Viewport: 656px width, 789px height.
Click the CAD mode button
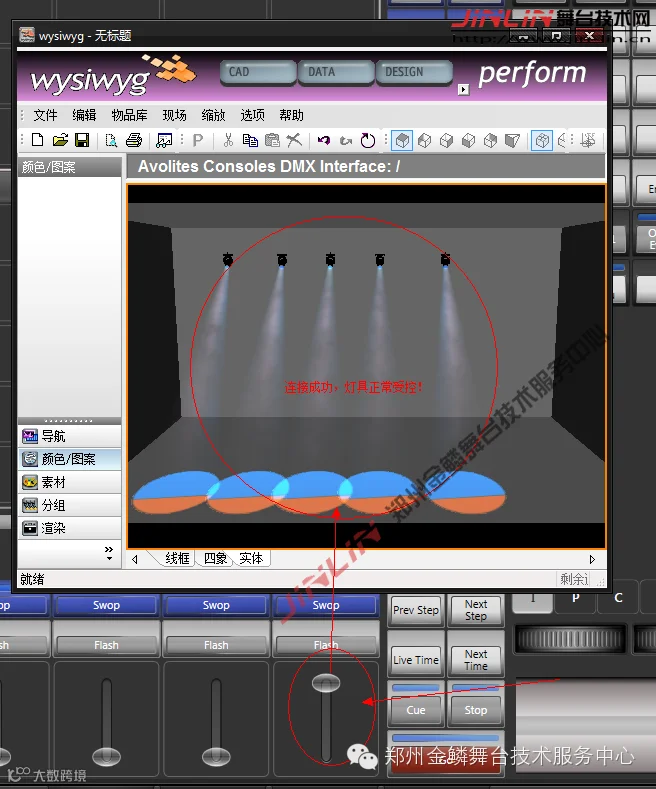(x=258, y=72)
